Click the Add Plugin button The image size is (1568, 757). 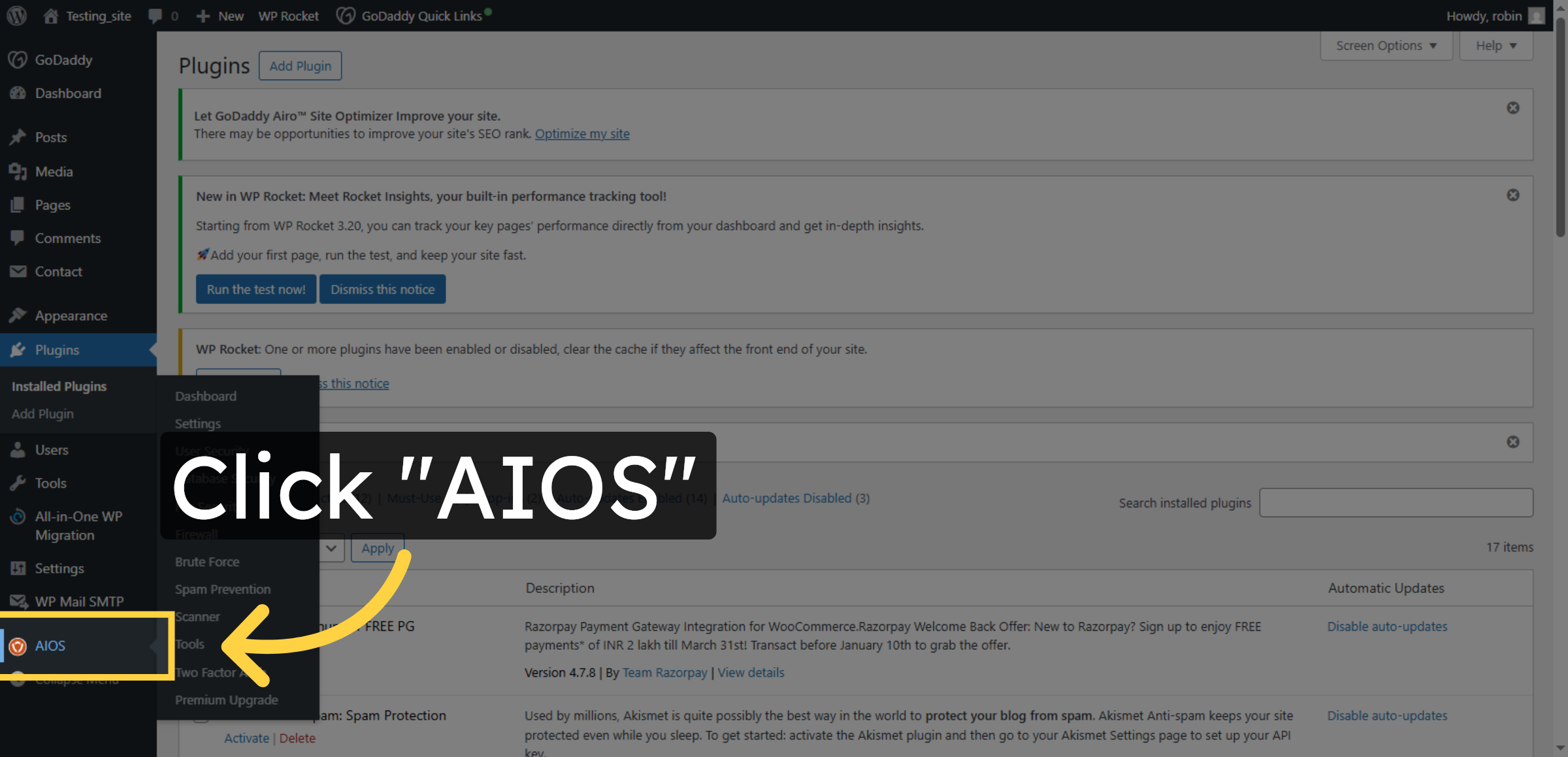[x=300, y=65]
